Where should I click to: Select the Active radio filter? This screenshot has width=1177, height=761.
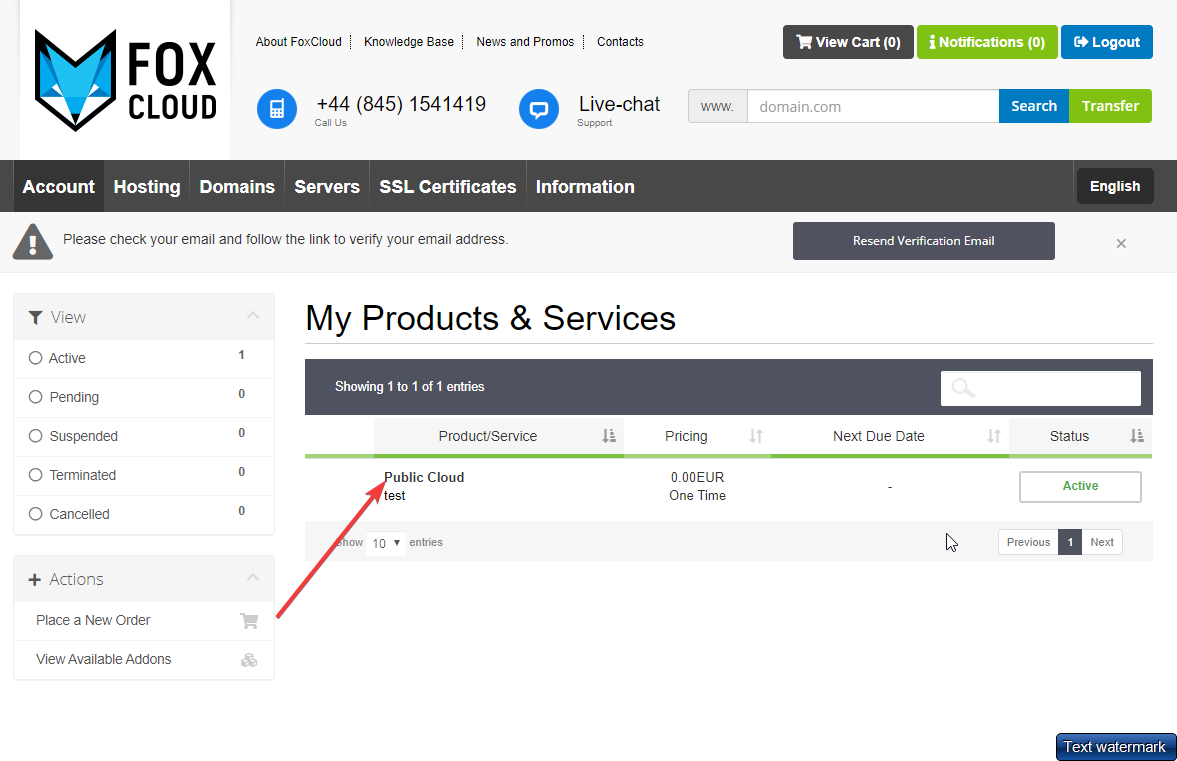click(36, 358)
